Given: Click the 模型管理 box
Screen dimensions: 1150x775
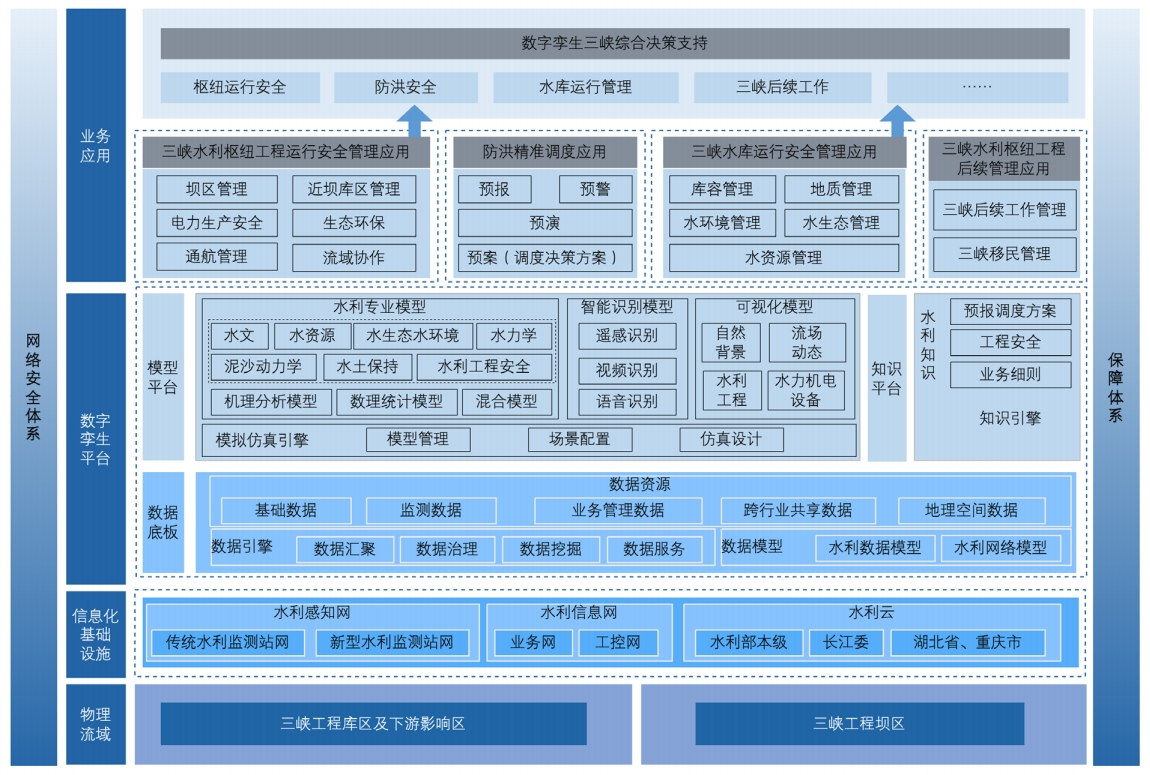Looking at the screenshot, I should pos(418,439).
